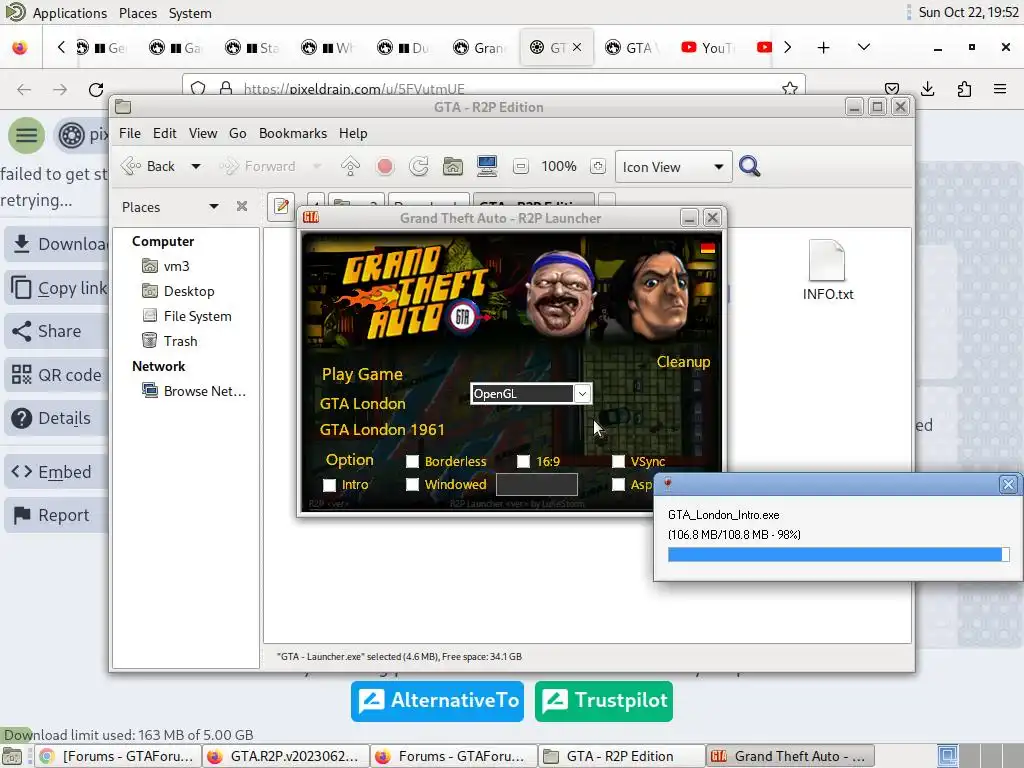This screenshot has width=1024, height=768.
Task: Open a new Firefox tab
Action: pyautogui.click(x=824, y=47)
